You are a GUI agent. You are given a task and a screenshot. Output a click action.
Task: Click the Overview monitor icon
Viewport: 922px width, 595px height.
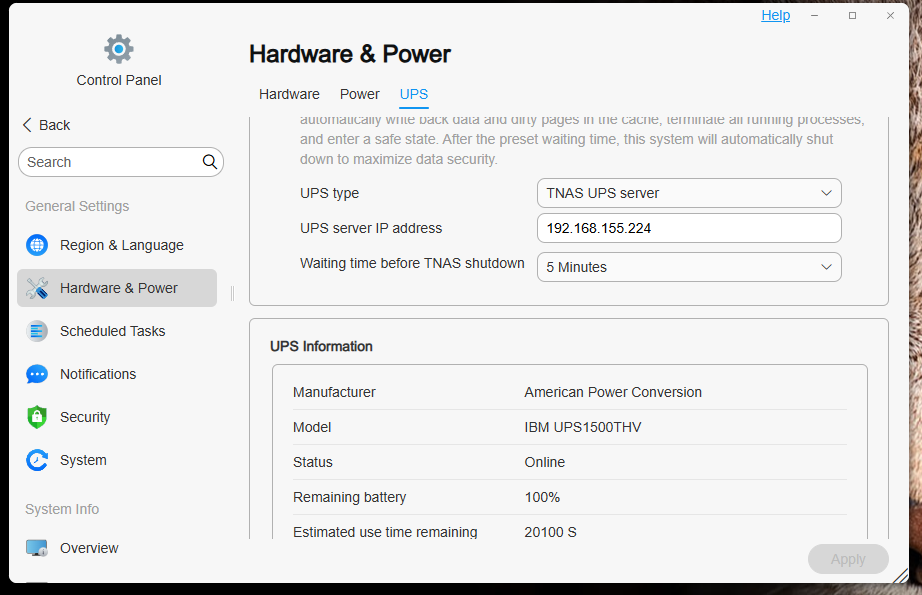pyautogui.click(x=37, y=548)
